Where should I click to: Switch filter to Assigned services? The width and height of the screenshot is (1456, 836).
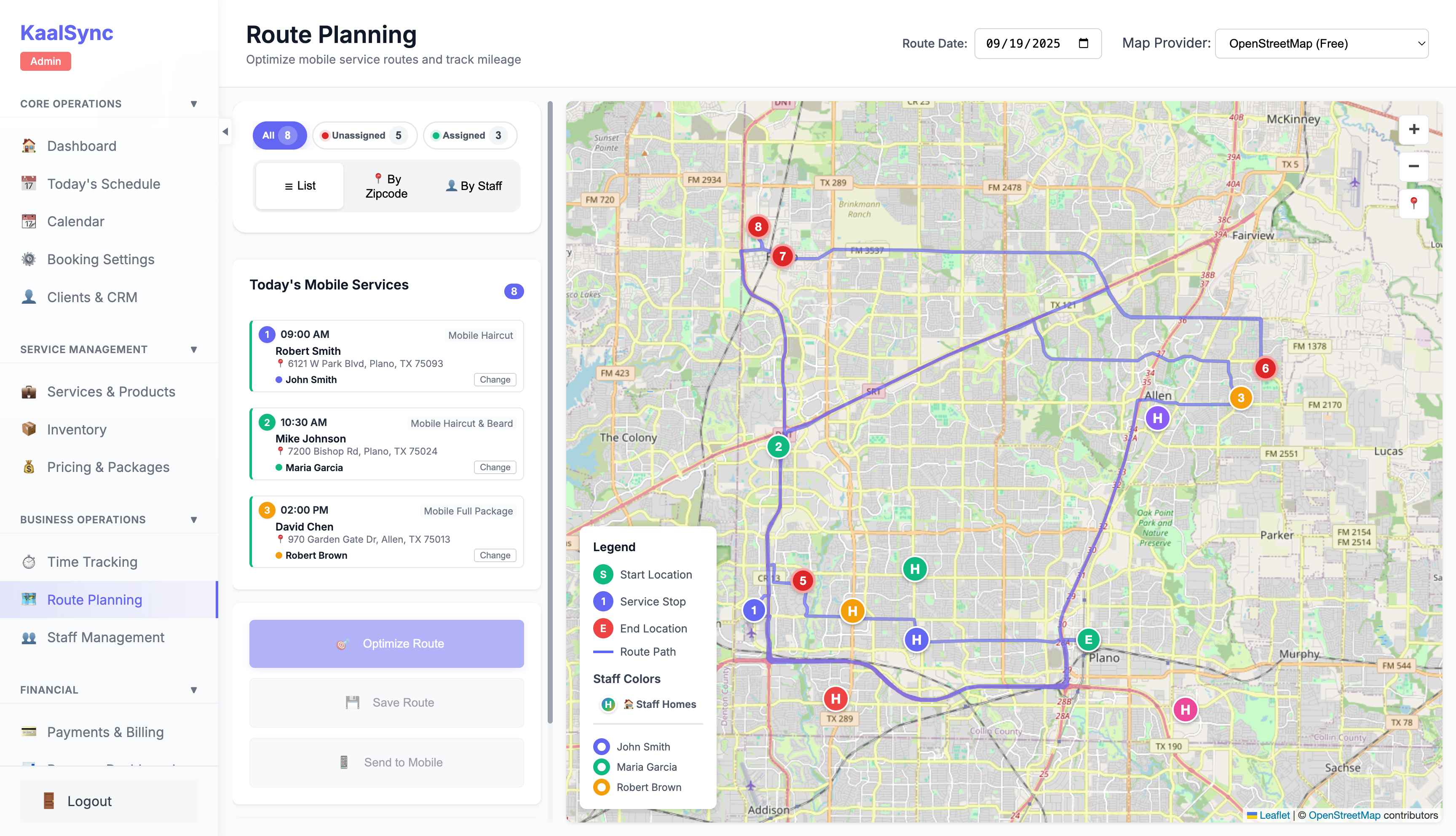[x=469, y=135]
